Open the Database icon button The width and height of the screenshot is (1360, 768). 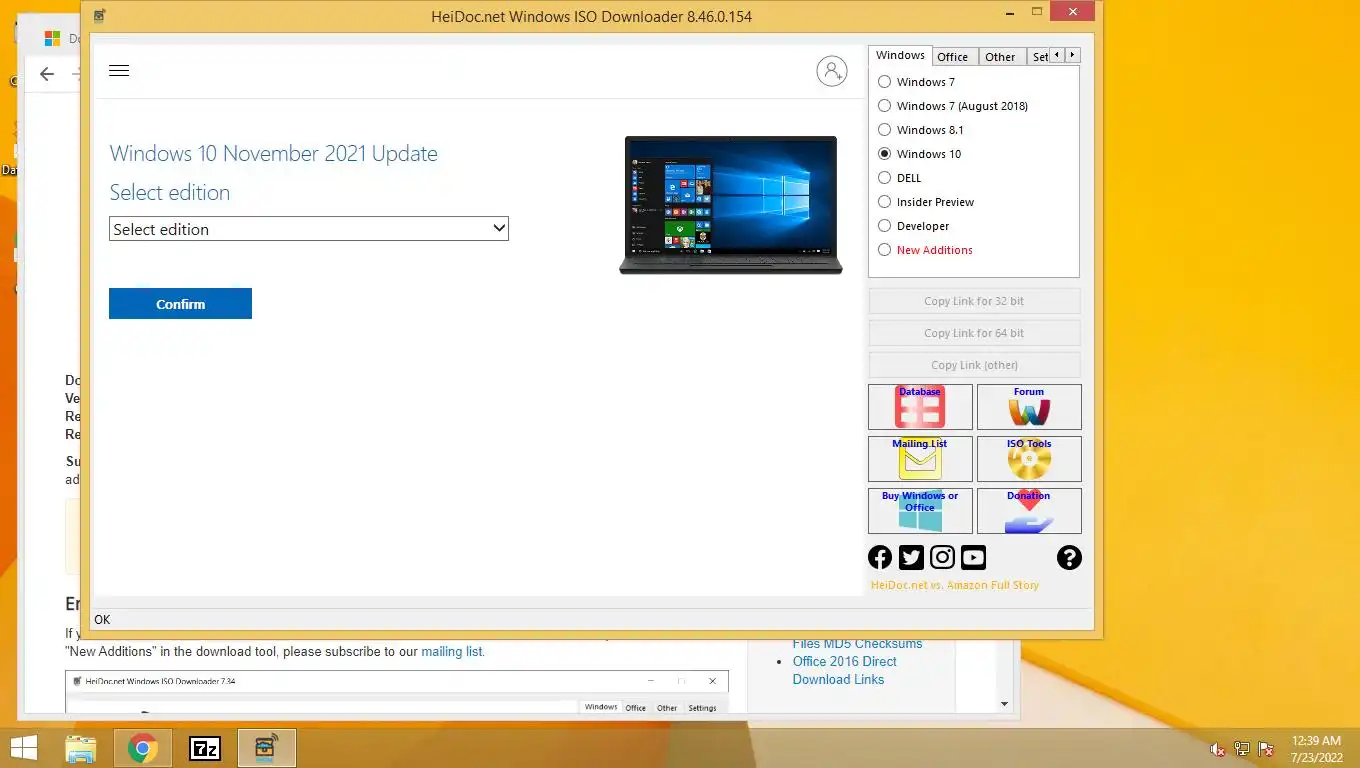[x=920, y=407]
